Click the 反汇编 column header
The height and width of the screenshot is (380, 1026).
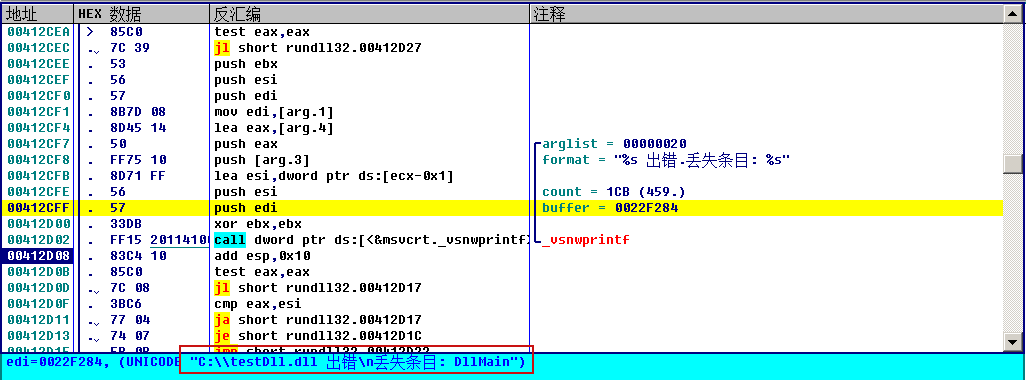point(369,14)
